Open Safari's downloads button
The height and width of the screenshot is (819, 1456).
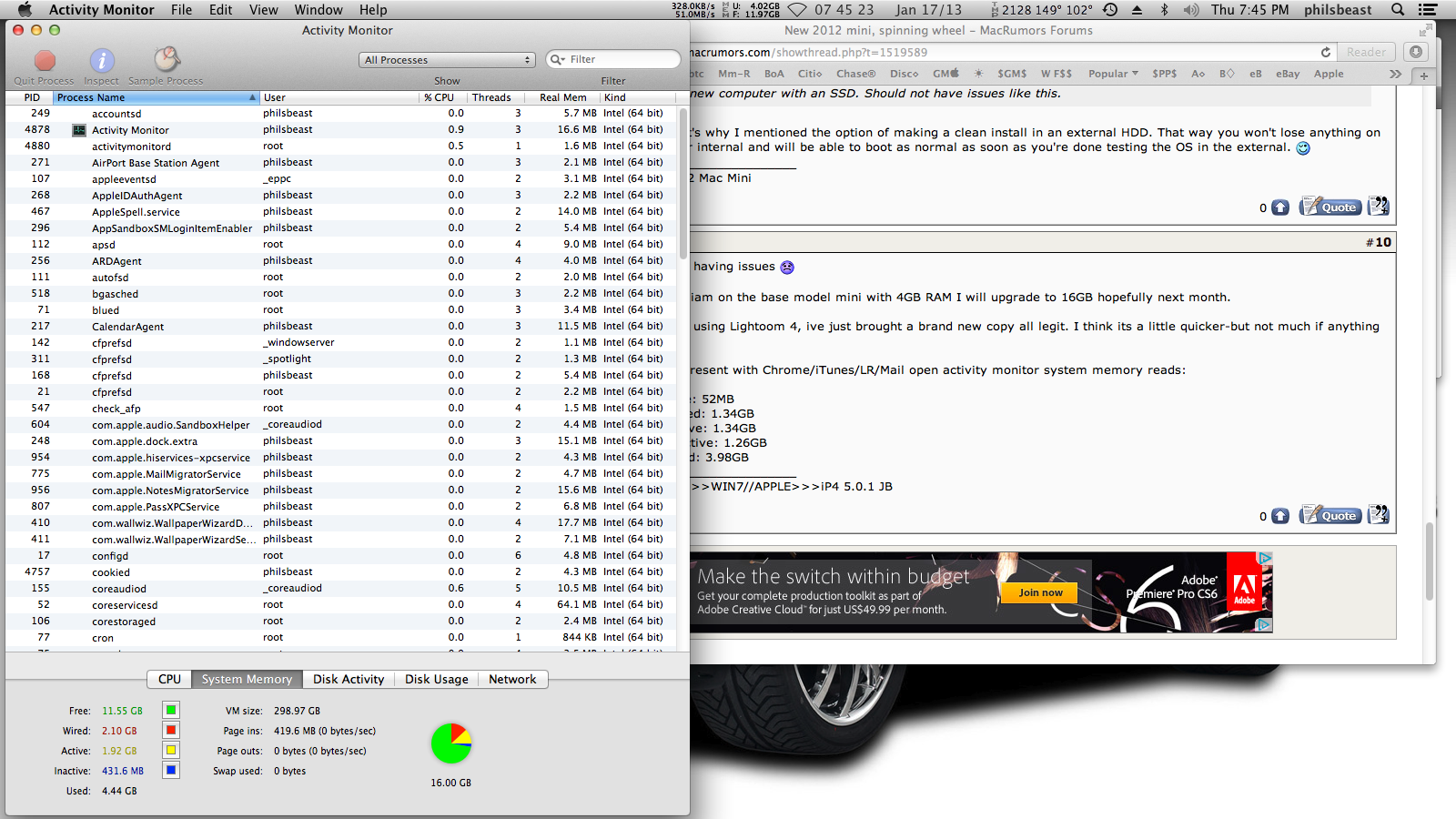pyautogui.click(x=1415, y=52)
